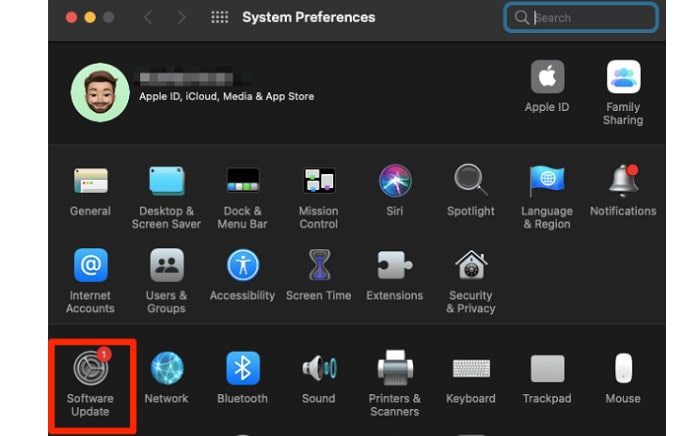Show all preferences grid button
700x436 pixels.
pyautogui.click(x=220, y=17)
